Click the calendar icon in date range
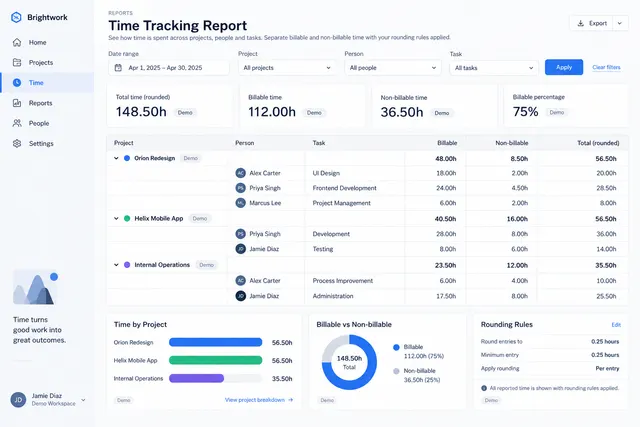Image resolution: width=640 pixels, height=427 pixels. pos(118,68)
